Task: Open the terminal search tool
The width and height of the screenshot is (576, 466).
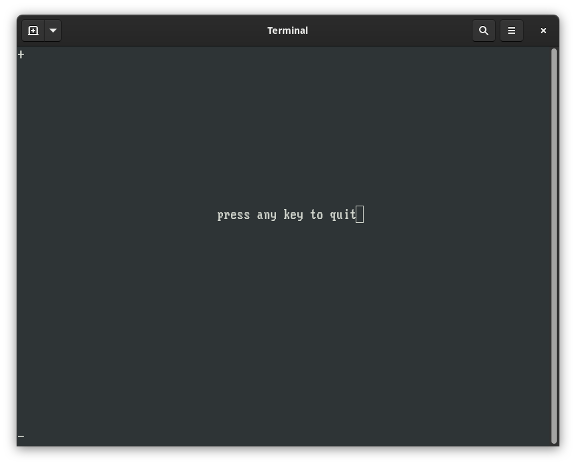Action: pos(483,30)
